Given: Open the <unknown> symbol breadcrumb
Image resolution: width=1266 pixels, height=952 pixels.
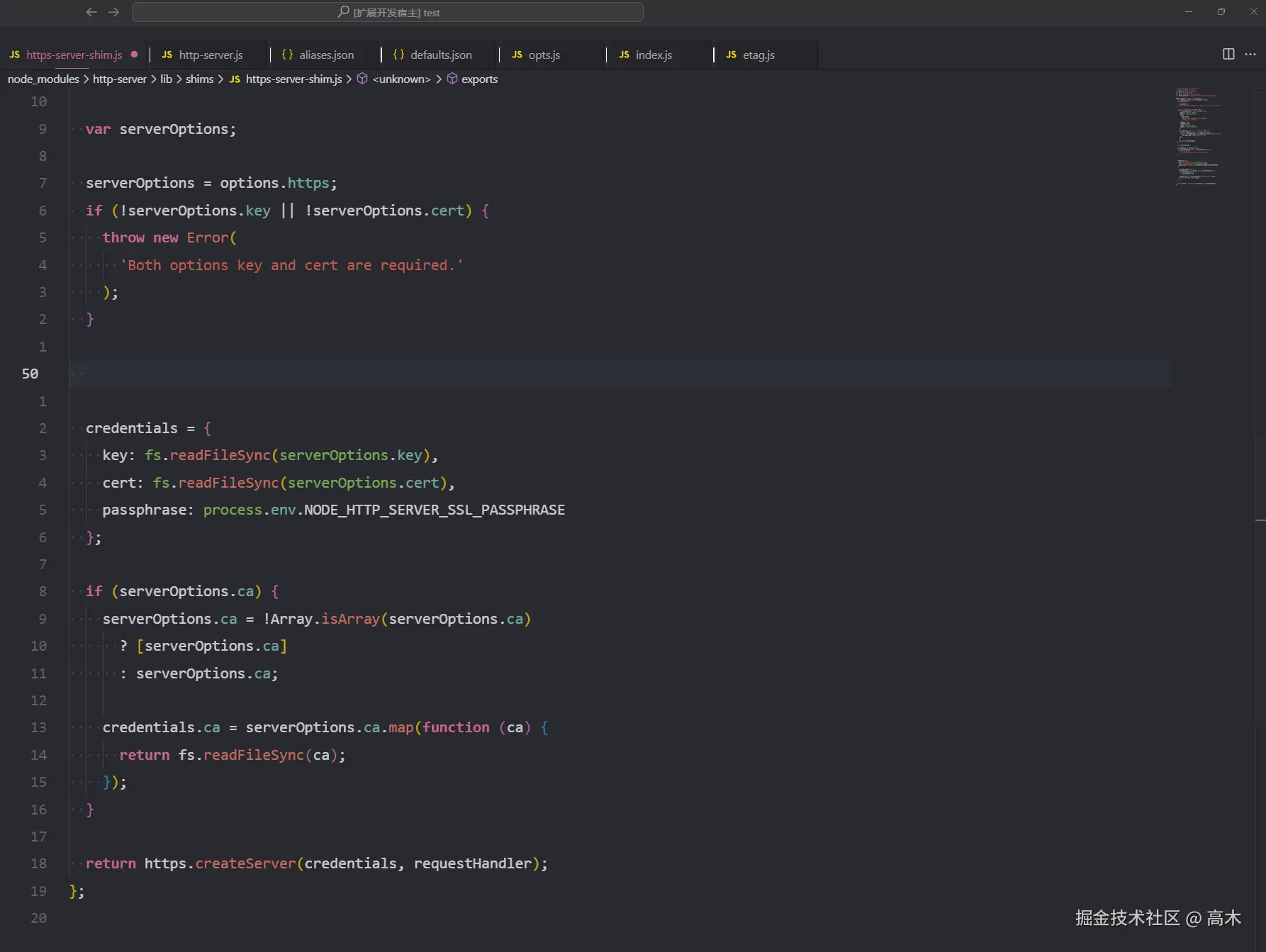Looking at the screenshot, I should [394, 79].
